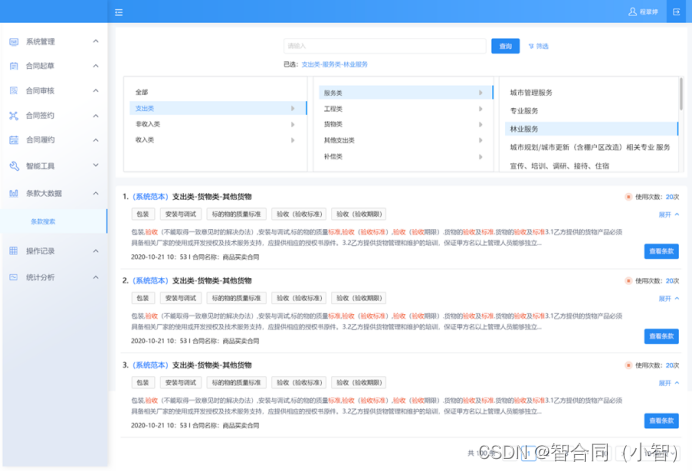The width and height of the screenshot is (693, 472).
Task: Click the 操作记录 table icon
Action: pos(14,251)
